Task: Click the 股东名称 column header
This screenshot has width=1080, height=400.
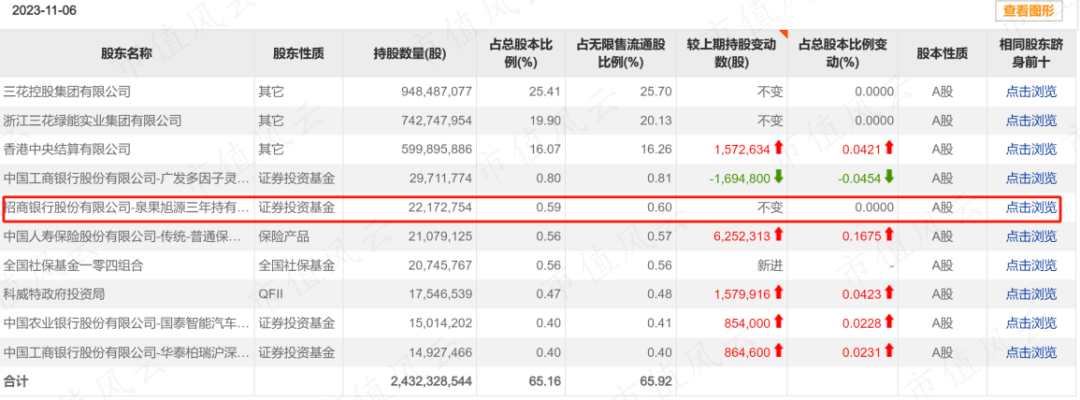Action: click(127, 54)
